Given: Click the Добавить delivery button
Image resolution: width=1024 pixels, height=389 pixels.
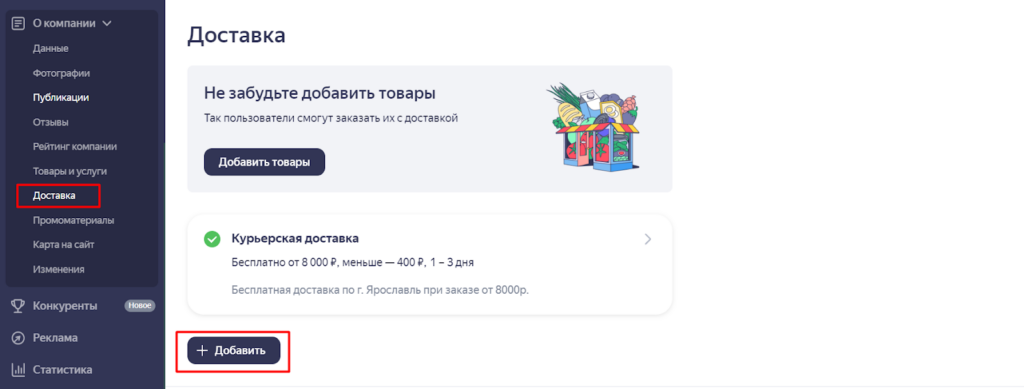Looking at the screenshot, I should click(234, 350).
